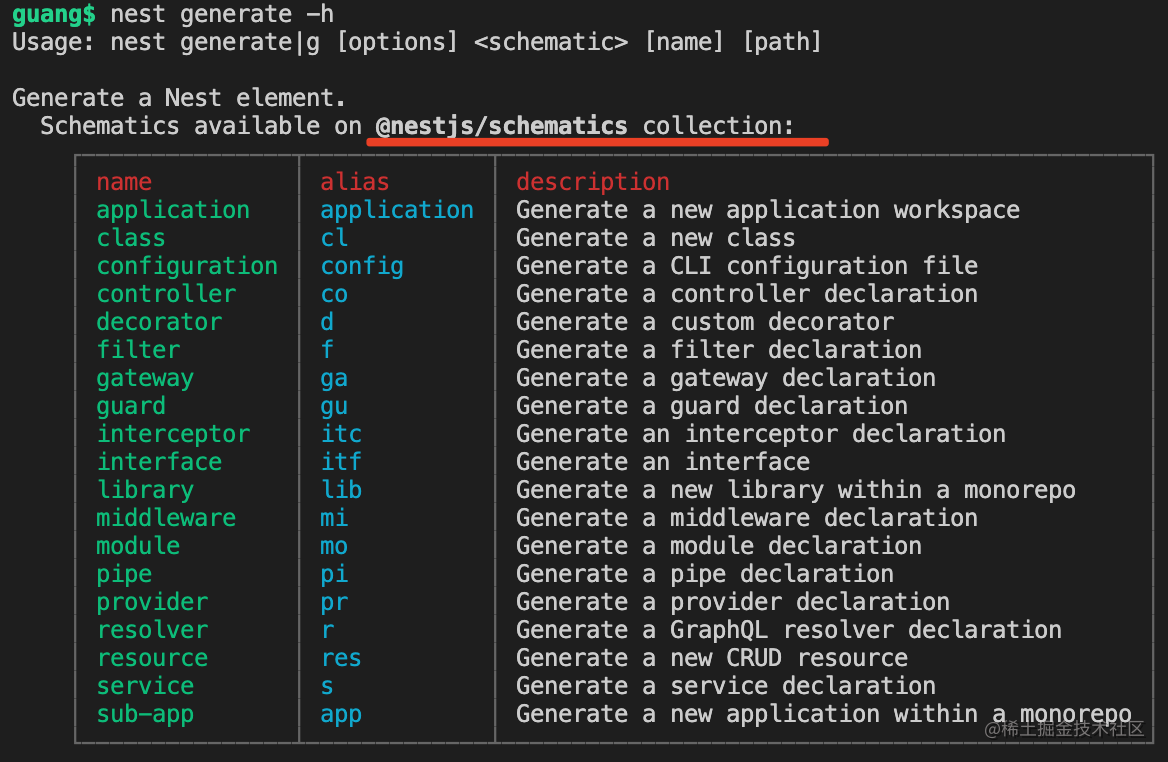Click the red 'alias' column header
The height and width of the screenshot is (762, 1168).
tap(355, 182)
